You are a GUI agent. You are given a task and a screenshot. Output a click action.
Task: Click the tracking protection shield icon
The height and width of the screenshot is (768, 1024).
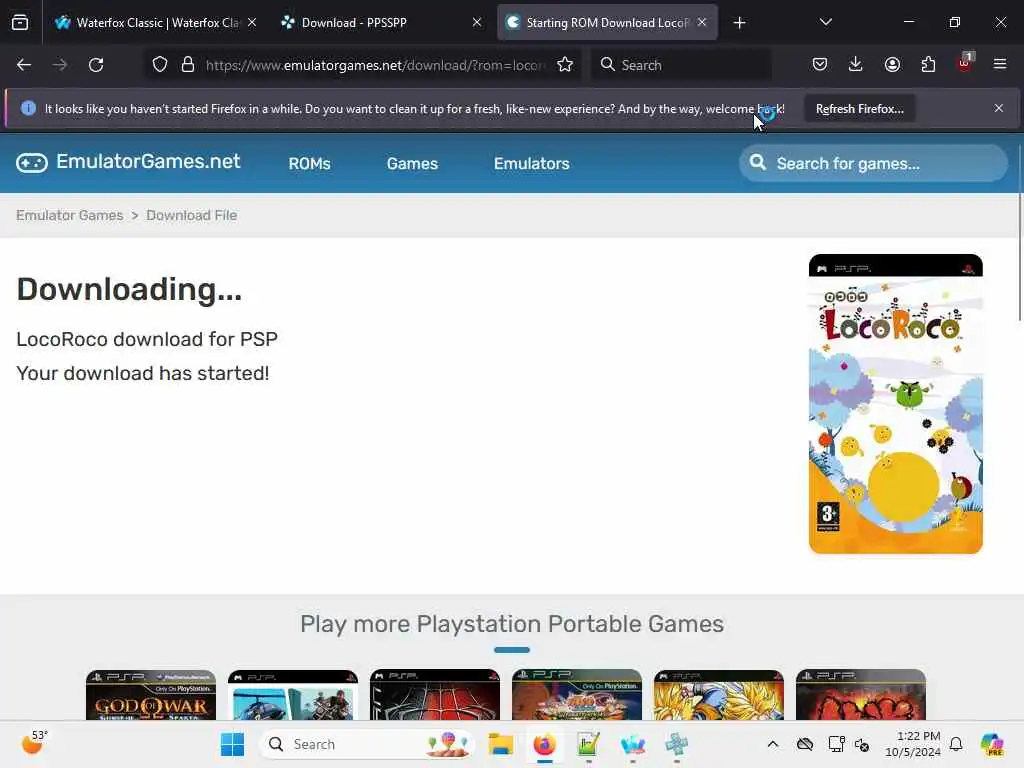click(x=160, y=65)
